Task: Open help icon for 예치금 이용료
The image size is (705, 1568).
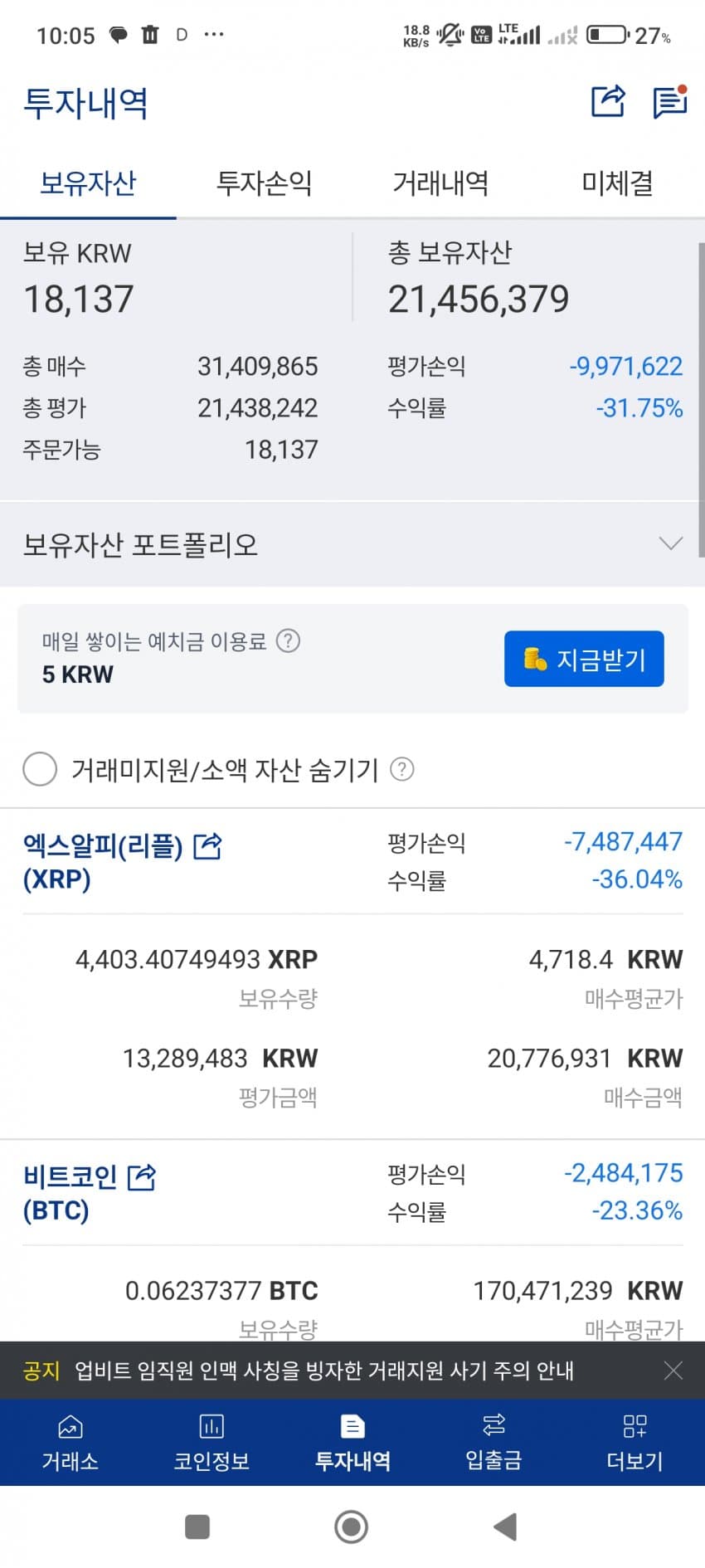Action: point(288,640)
